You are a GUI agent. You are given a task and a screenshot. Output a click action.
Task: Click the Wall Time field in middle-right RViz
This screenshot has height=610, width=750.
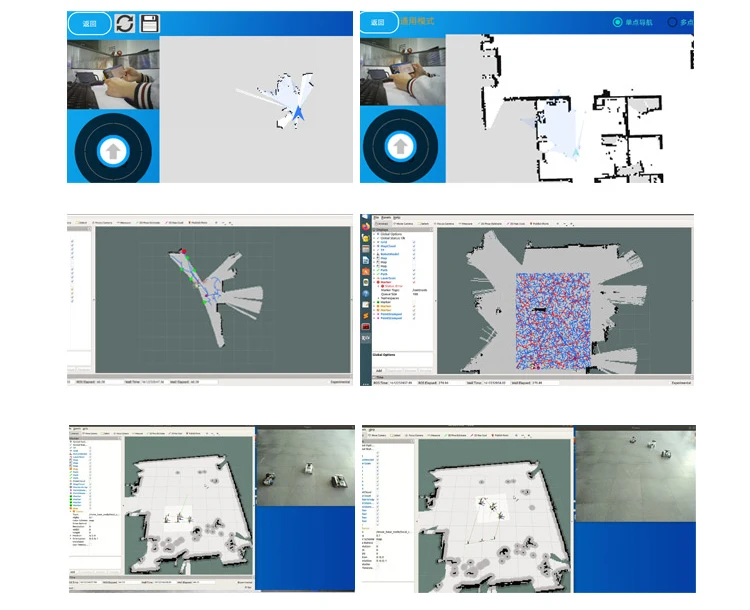click(x=496, y=383)
